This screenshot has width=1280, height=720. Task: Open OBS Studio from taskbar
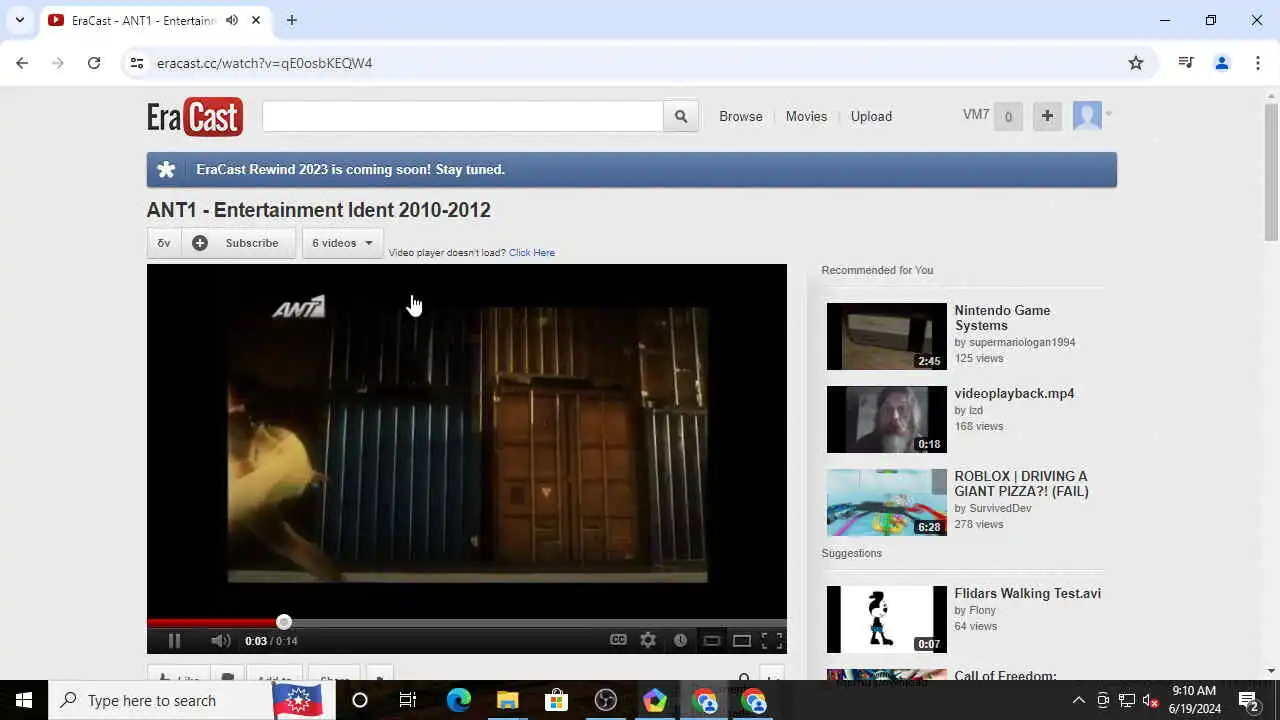(x=606, y=700)
